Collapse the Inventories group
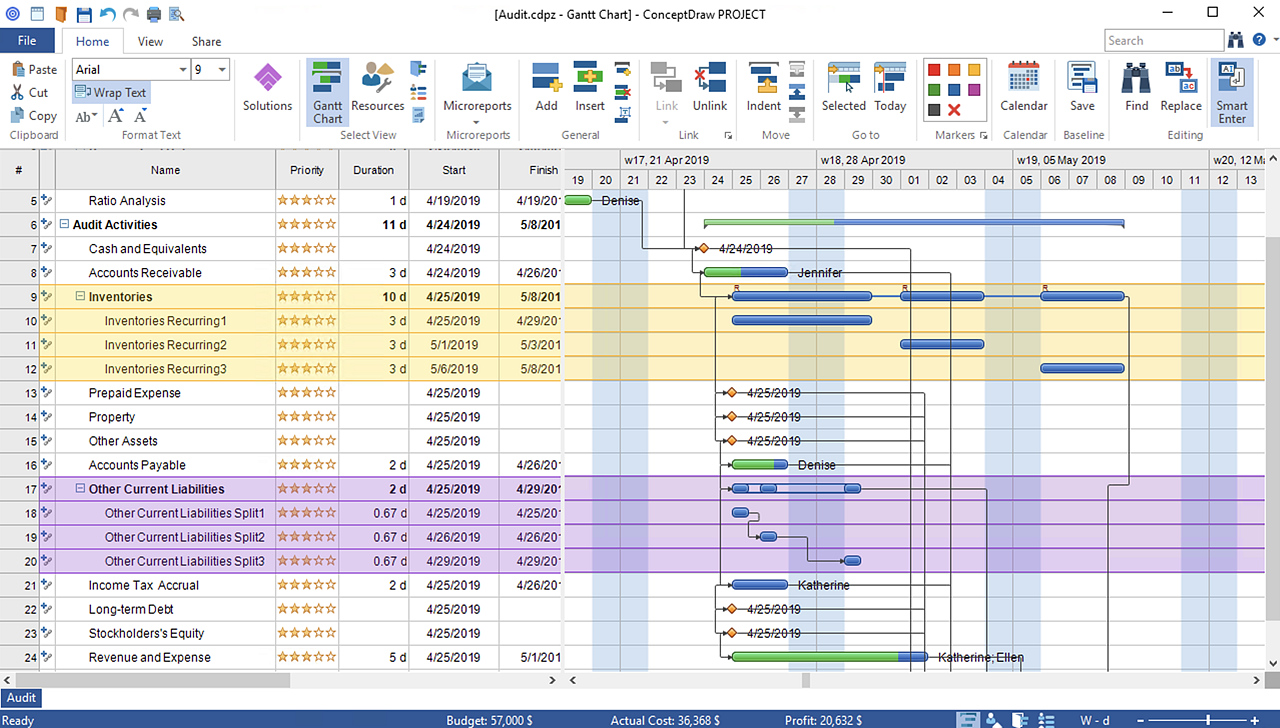 point(80,297)
